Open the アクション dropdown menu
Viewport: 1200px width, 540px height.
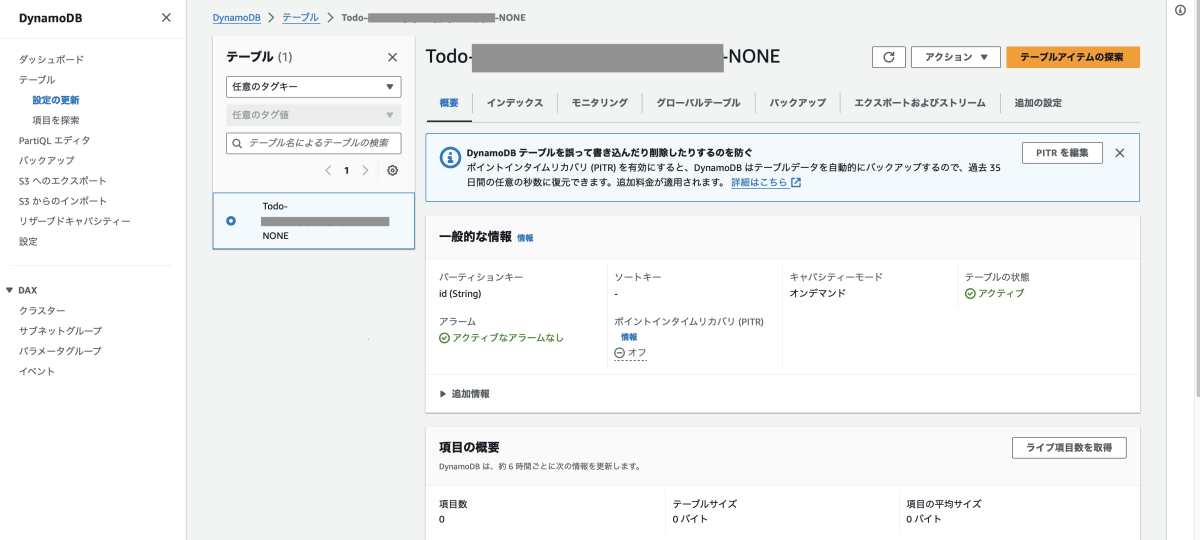[x=956, y=57]
